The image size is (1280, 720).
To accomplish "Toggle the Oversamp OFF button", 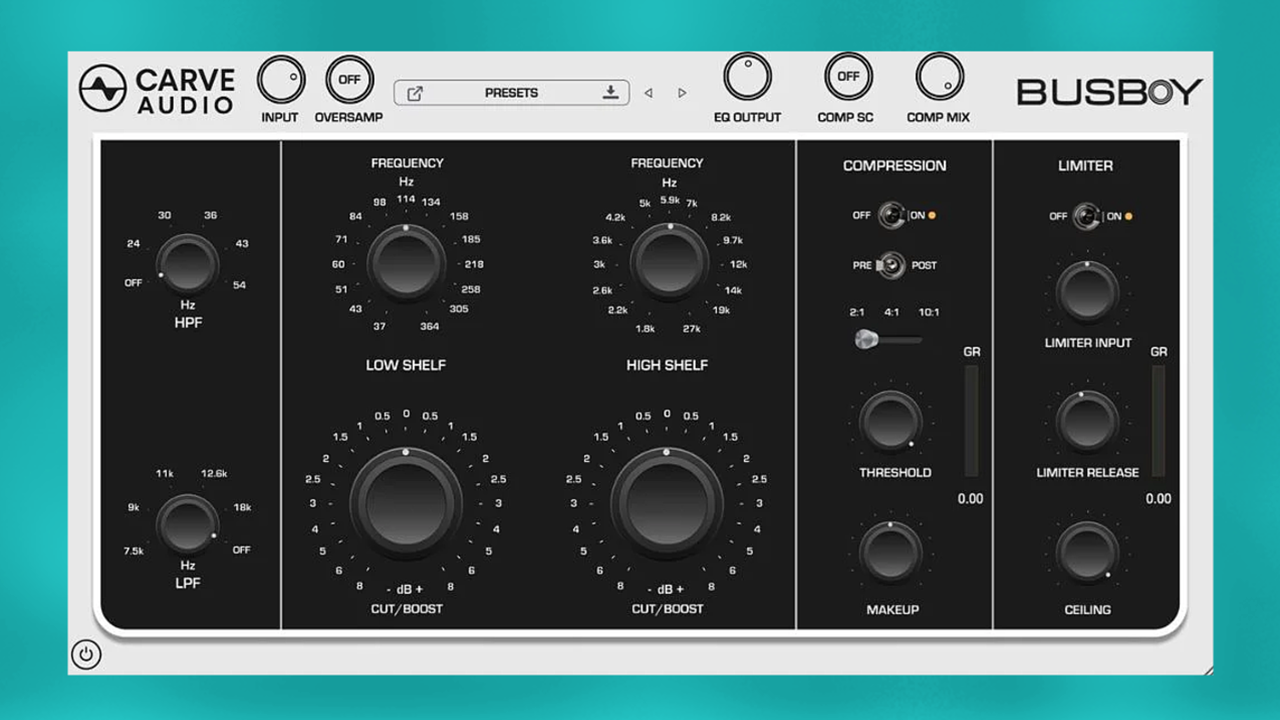I will pos(349,79).
